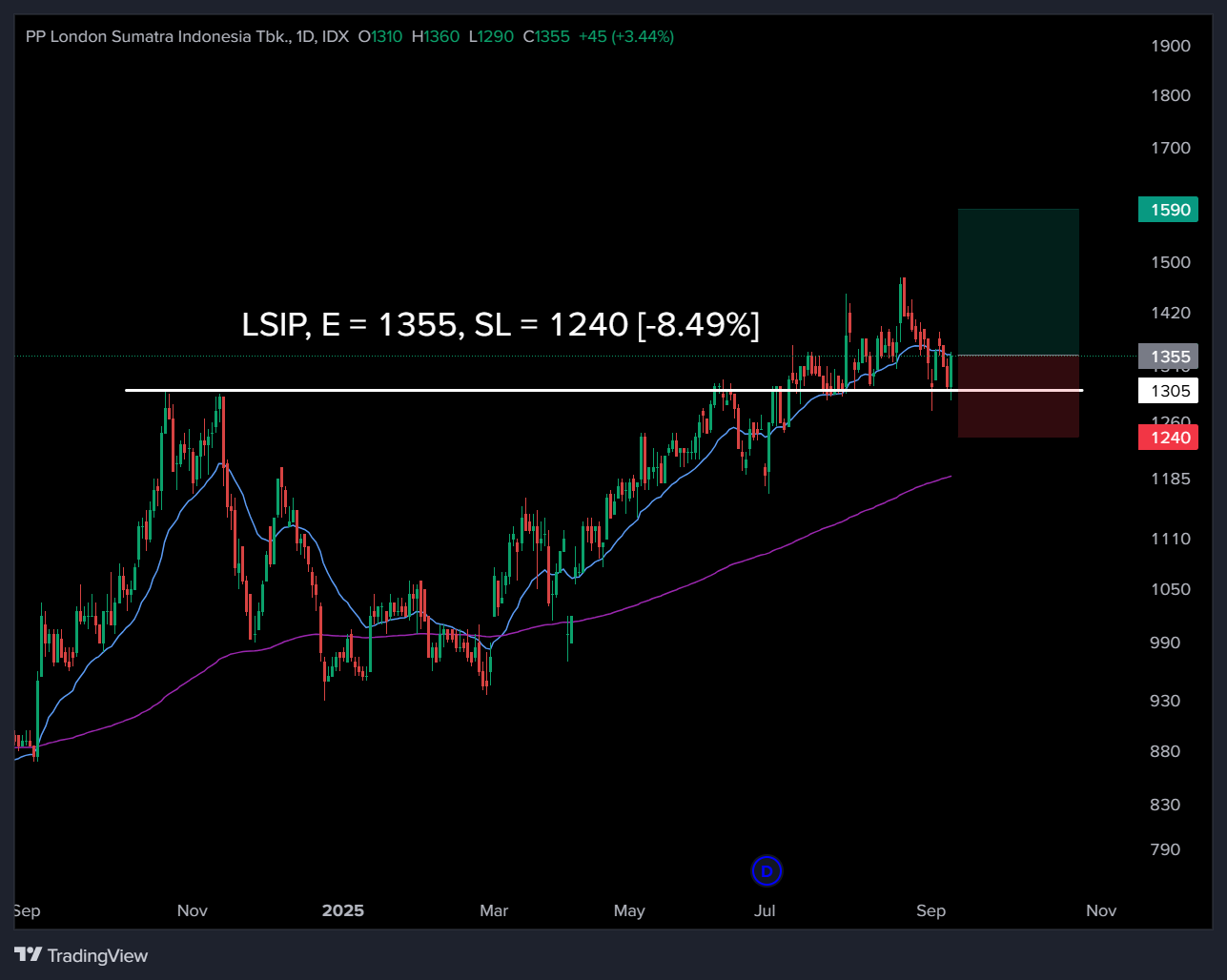
Task: Click the symbol title 'PP London Sumatra Indonesia Tbk.'
Action: pyautogui.click(x=158, y=36)
